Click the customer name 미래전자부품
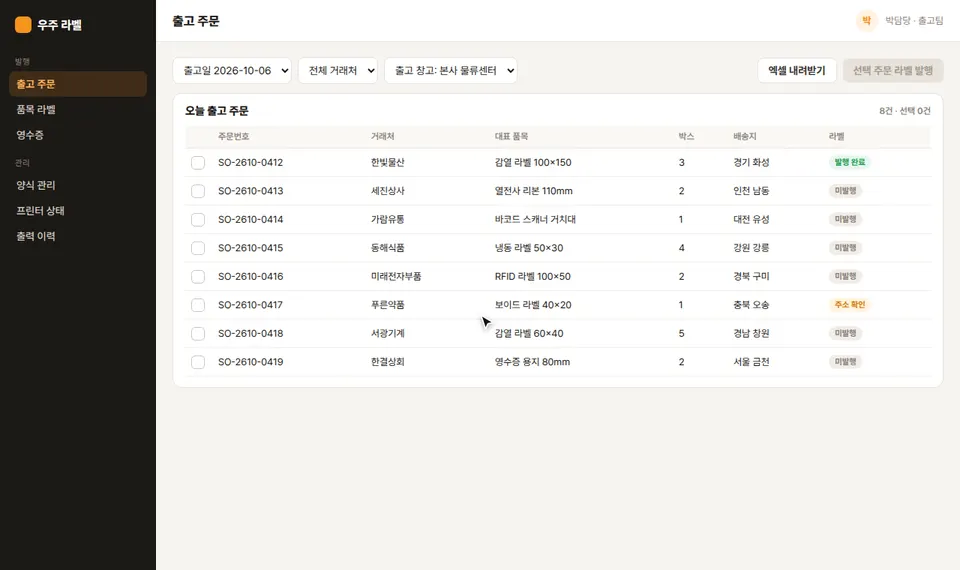This screenshot has height=570, width=960. (396, 276)
